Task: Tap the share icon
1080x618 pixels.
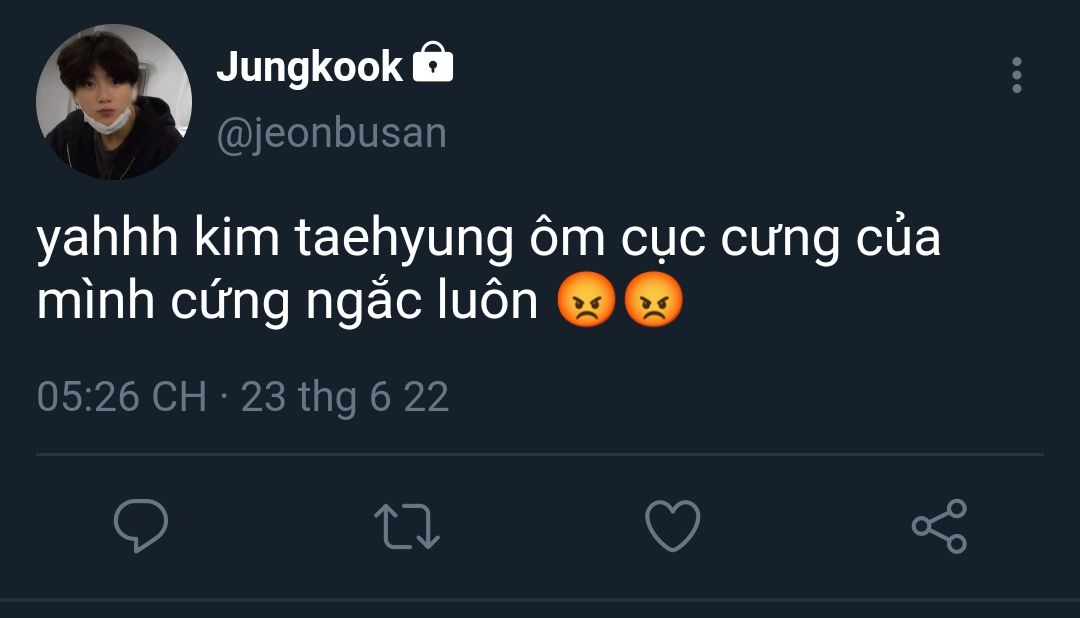Action: point(939,526)
